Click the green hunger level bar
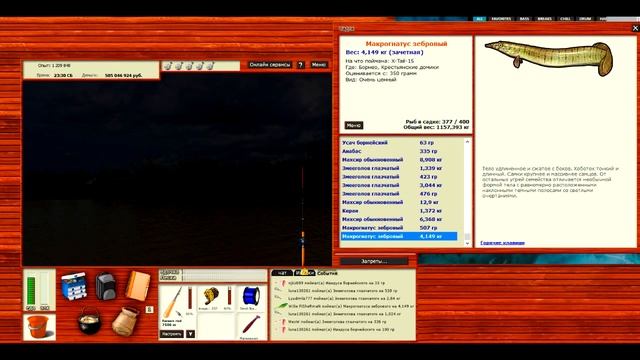640x360 pixels. [x=31, y=291]
